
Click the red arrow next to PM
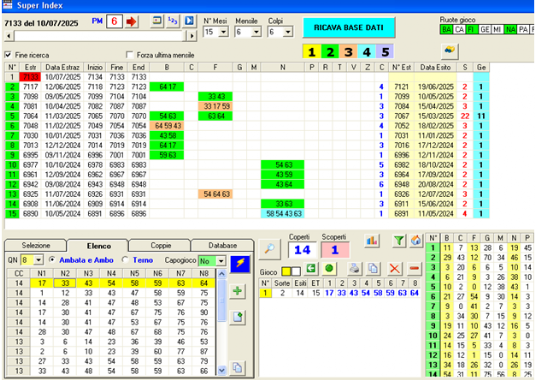point(131,22)
